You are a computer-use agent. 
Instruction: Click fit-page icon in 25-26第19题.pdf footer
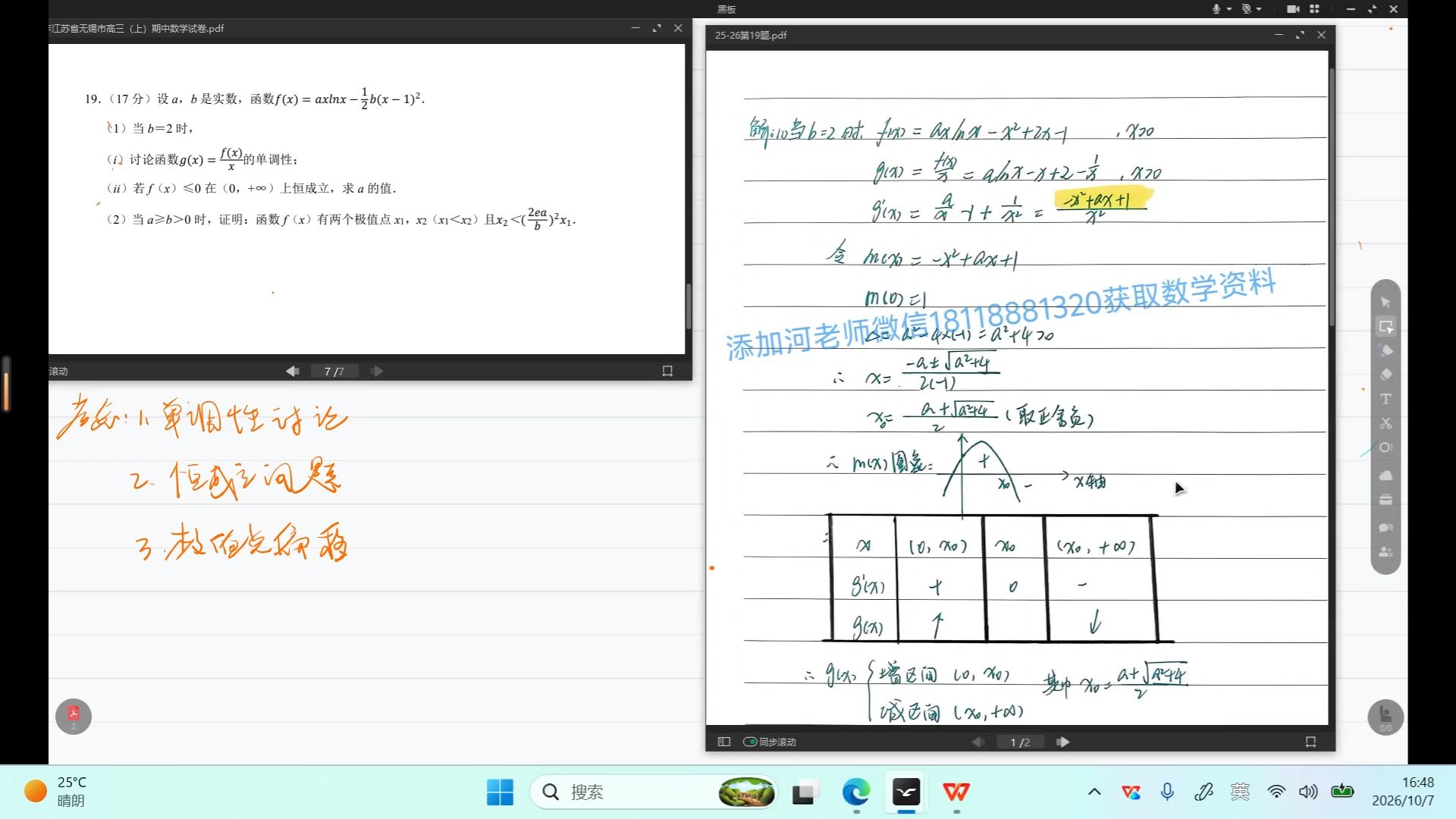pyautogui.click(x=1310, y=742)
